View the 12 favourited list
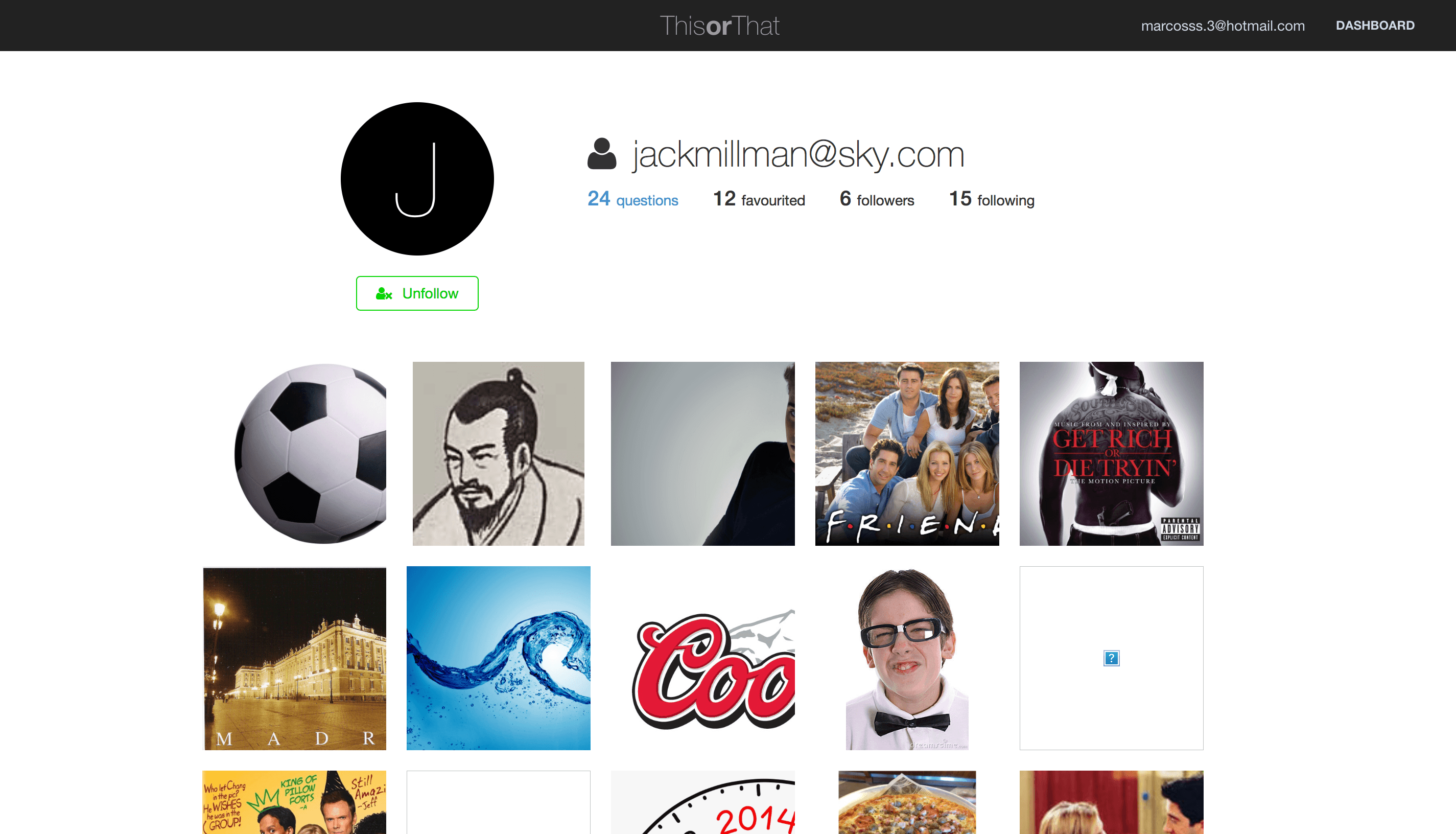The image size is (1456, 834). point(759,199)
